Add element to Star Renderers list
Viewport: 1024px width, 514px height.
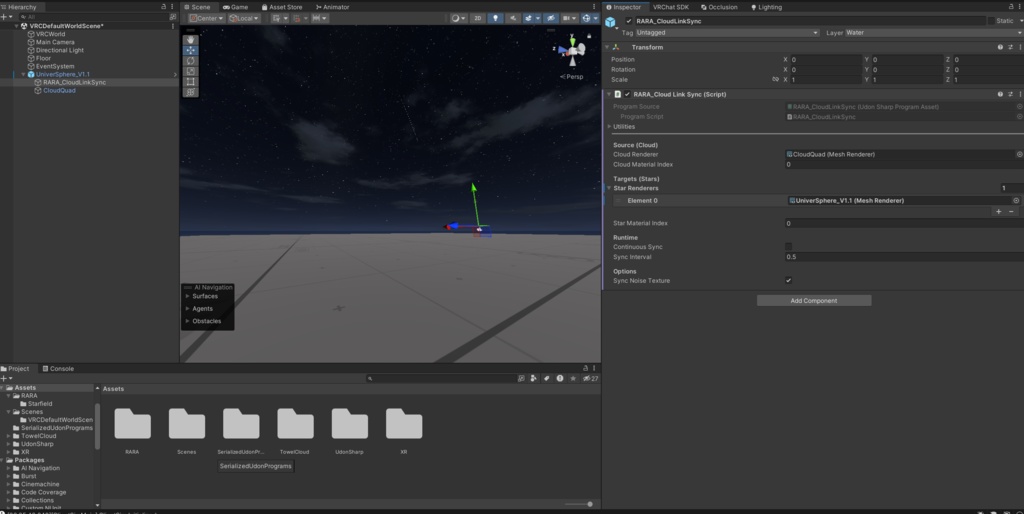click(x=999, y=212)
